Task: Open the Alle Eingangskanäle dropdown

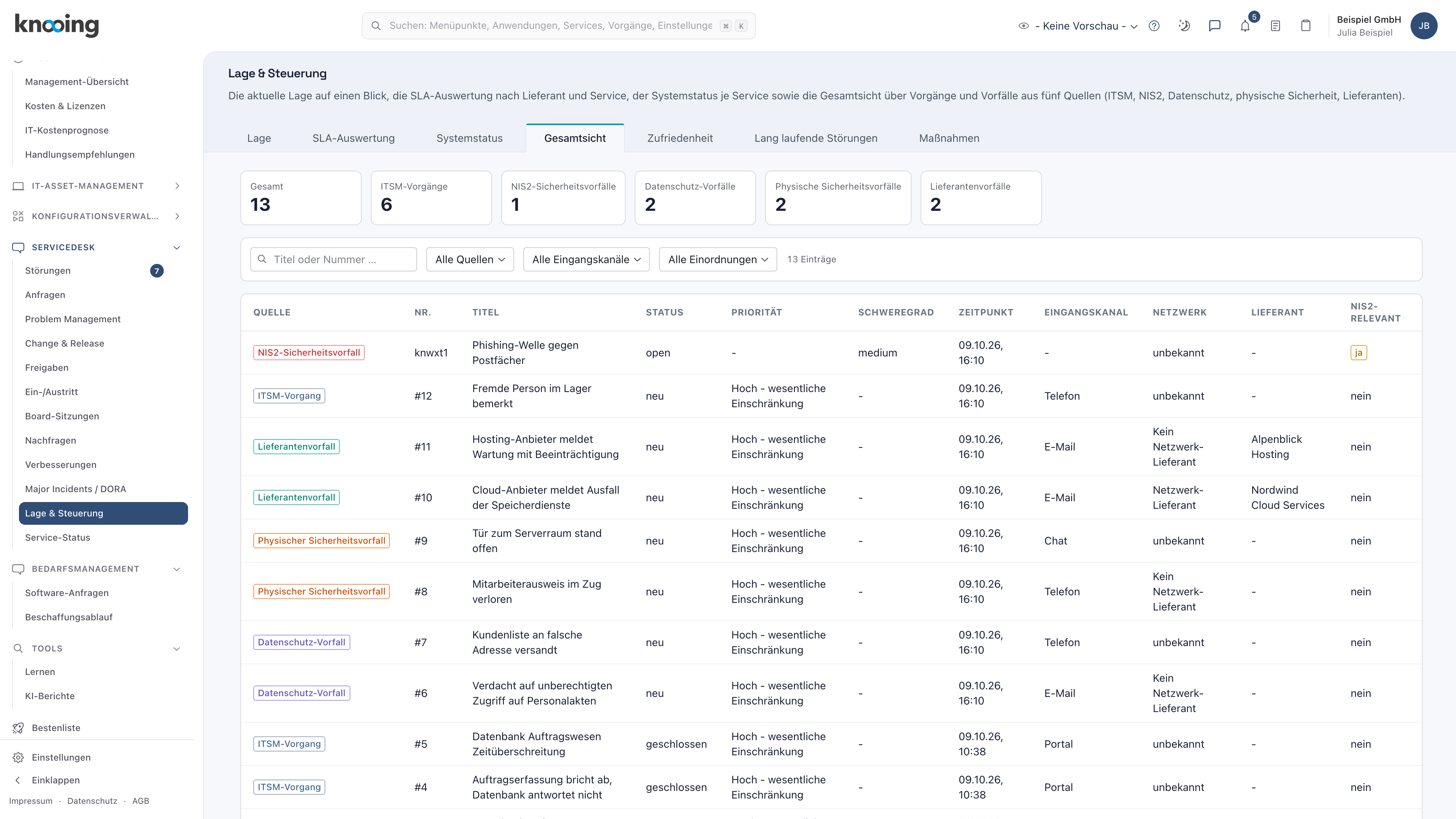Action: coord(586,259)
